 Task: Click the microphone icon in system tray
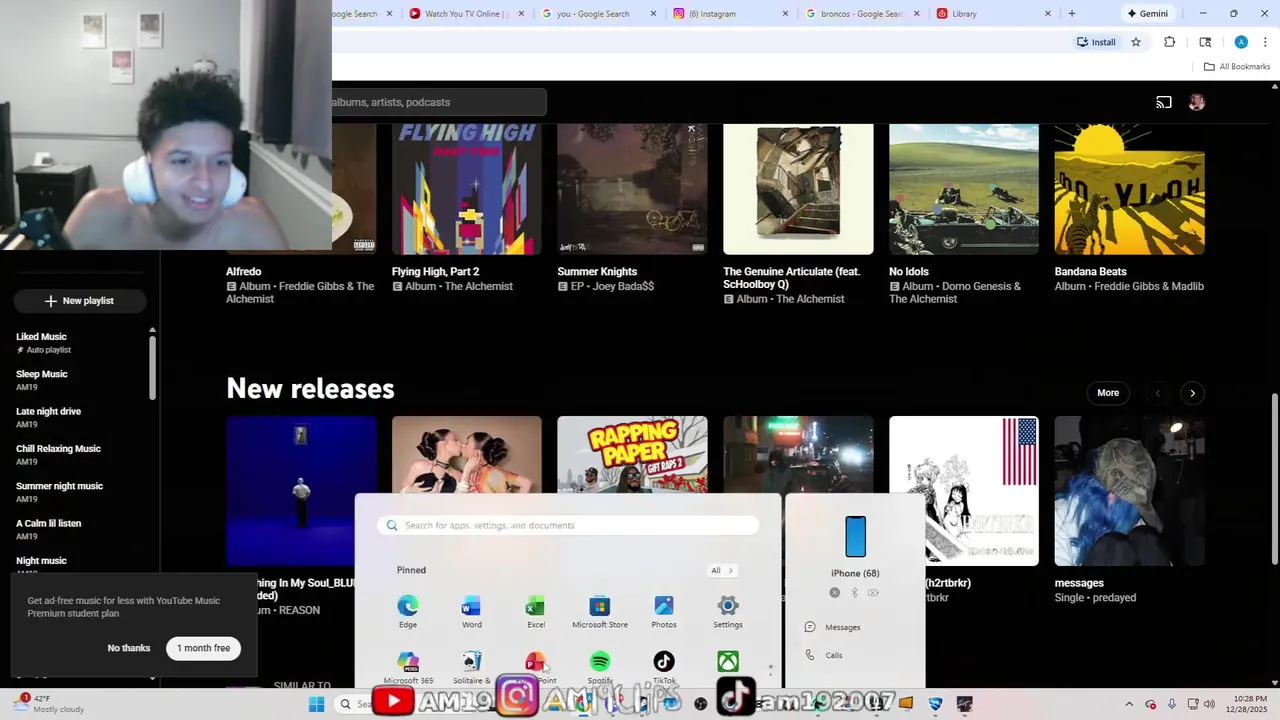pos(1172,704)
